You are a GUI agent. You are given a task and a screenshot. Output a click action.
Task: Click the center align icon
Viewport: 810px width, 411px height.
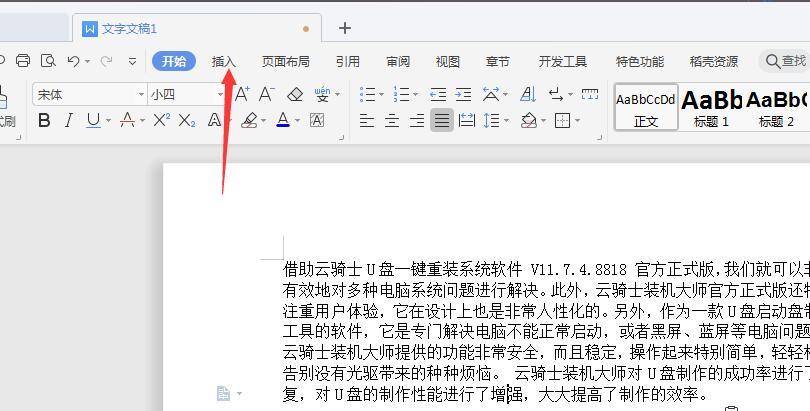(x=391, y=121)
